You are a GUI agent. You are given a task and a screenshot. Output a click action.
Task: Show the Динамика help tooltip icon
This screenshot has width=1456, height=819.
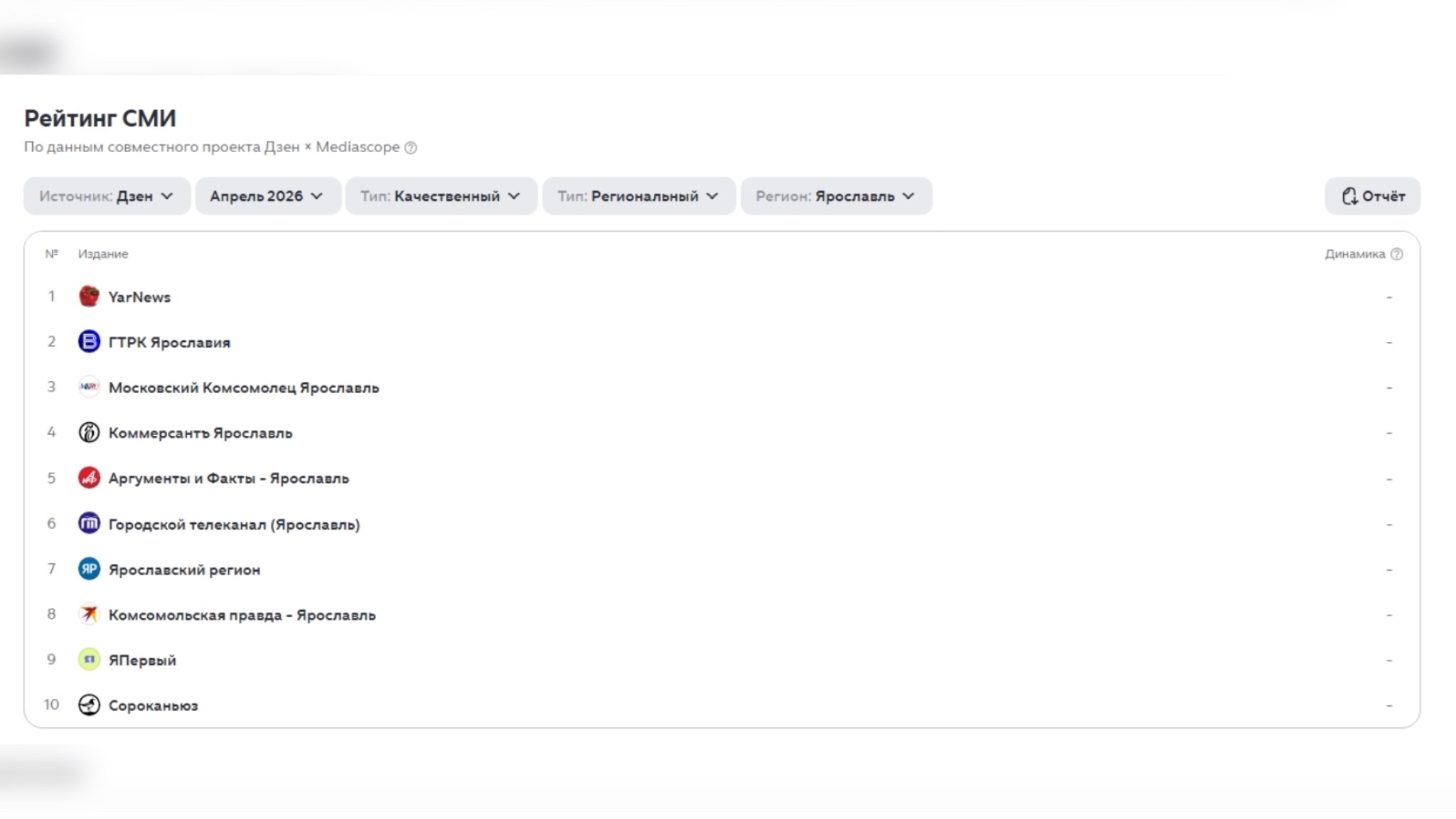tap(1397, 254)
